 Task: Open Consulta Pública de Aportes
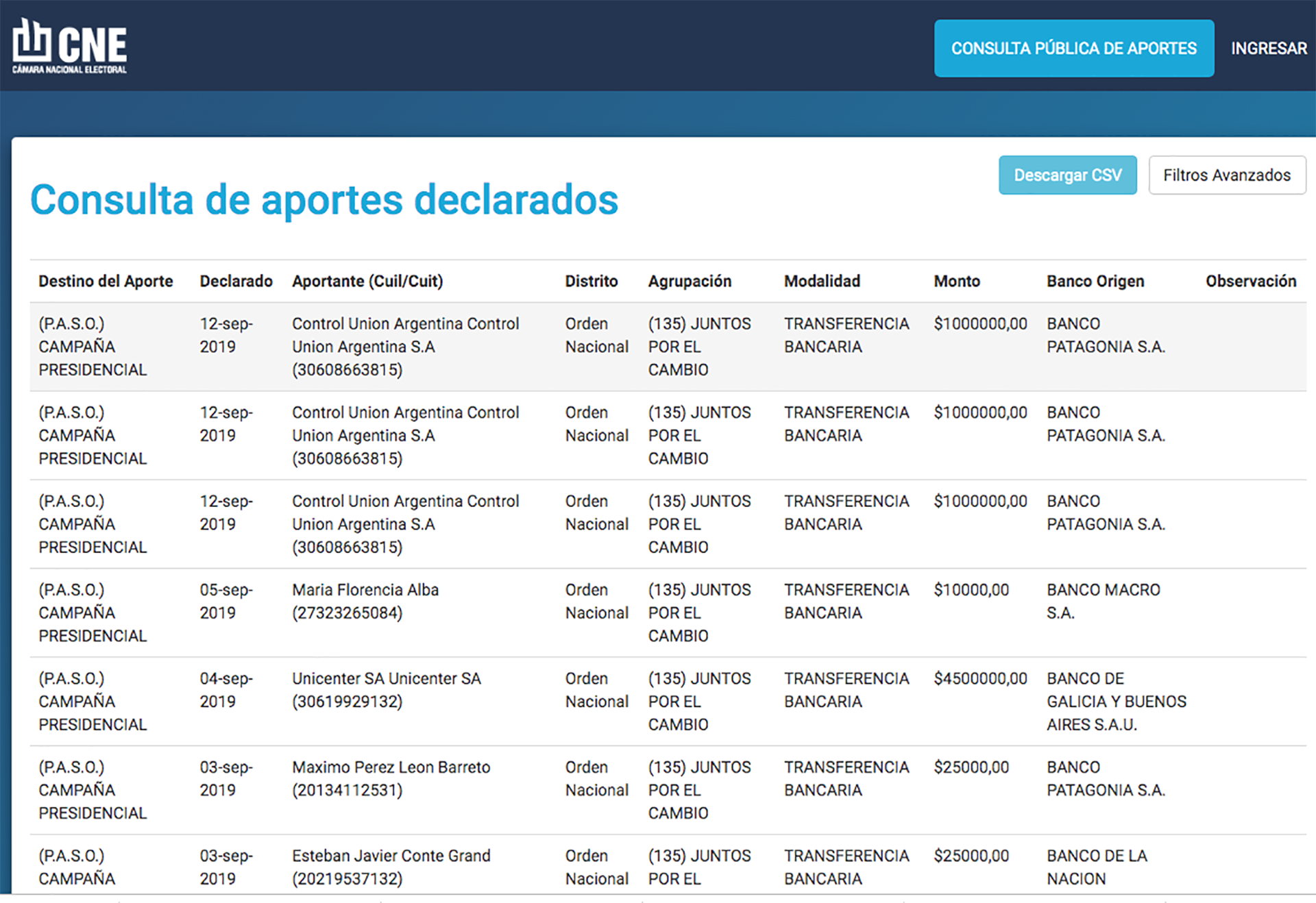tap(1074, 48)
